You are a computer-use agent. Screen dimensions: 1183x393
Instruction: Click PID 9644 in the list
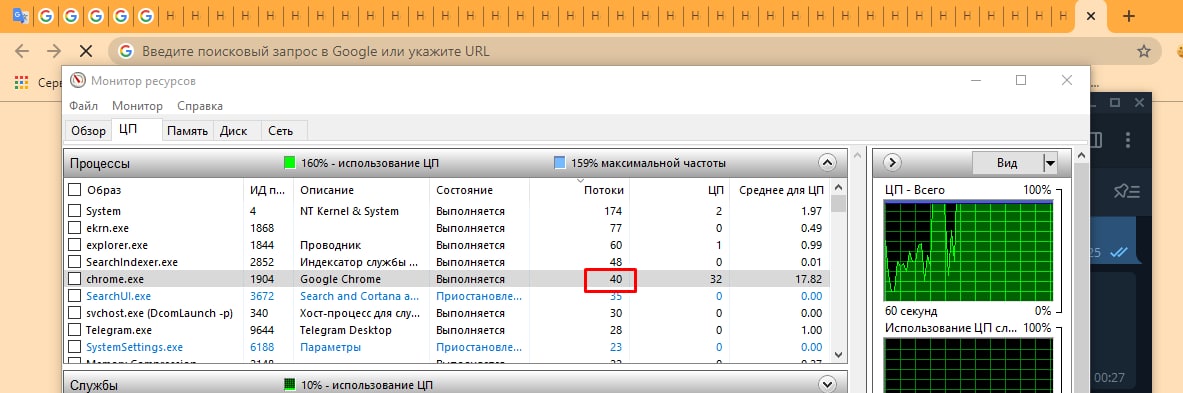point(262,330)
